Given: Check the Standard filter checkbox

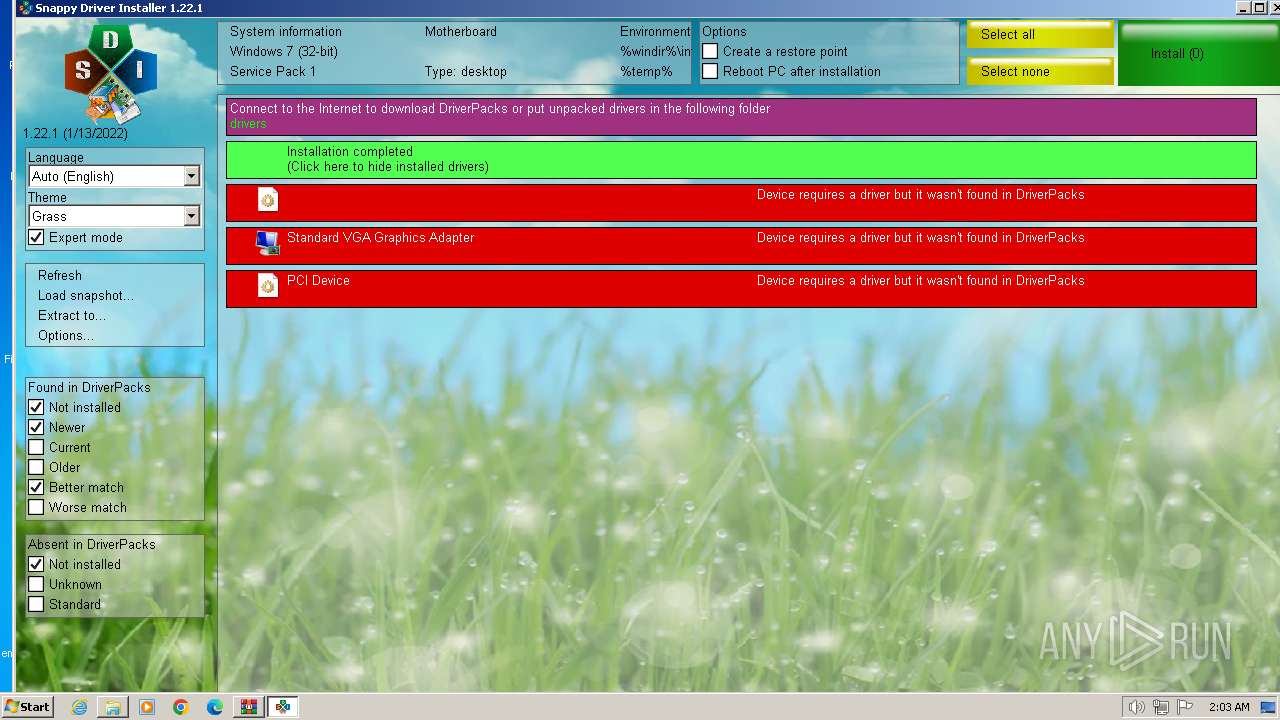Looking at the screenshot, I should pyautogui.click(x=36, y=604).
